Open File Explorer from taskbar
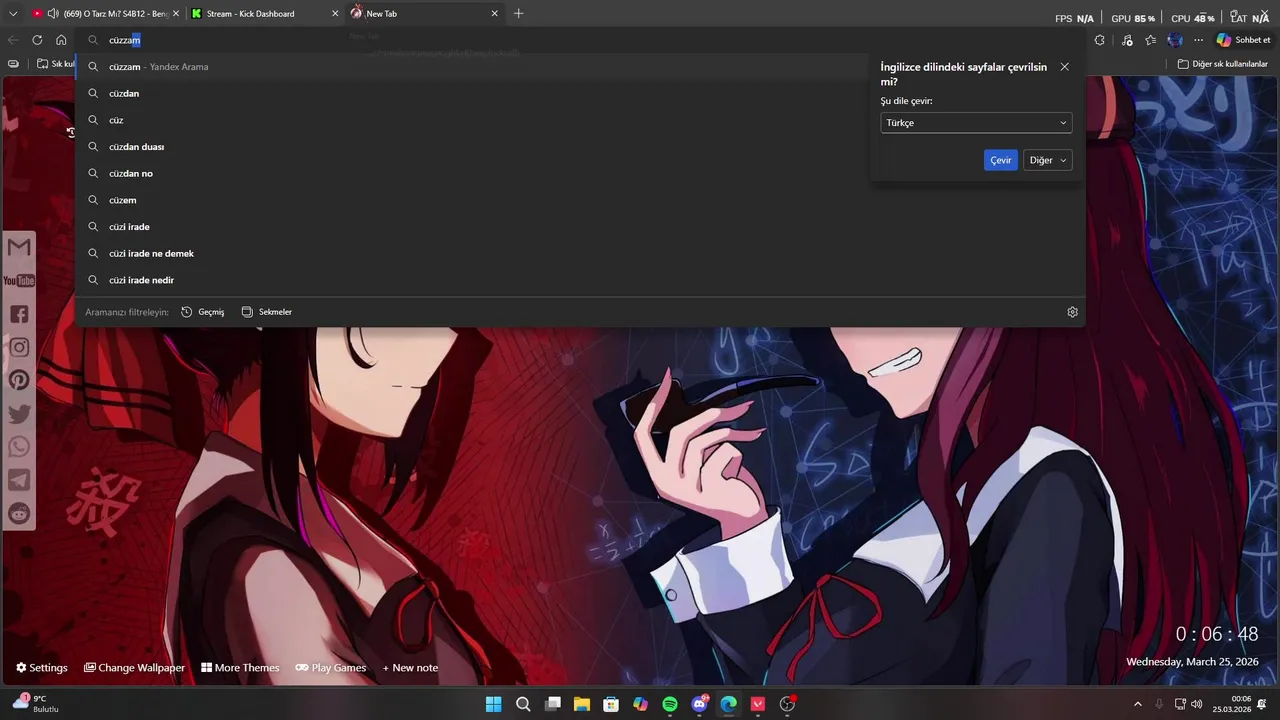This screenshot has width=1280, height=720. 582,704
